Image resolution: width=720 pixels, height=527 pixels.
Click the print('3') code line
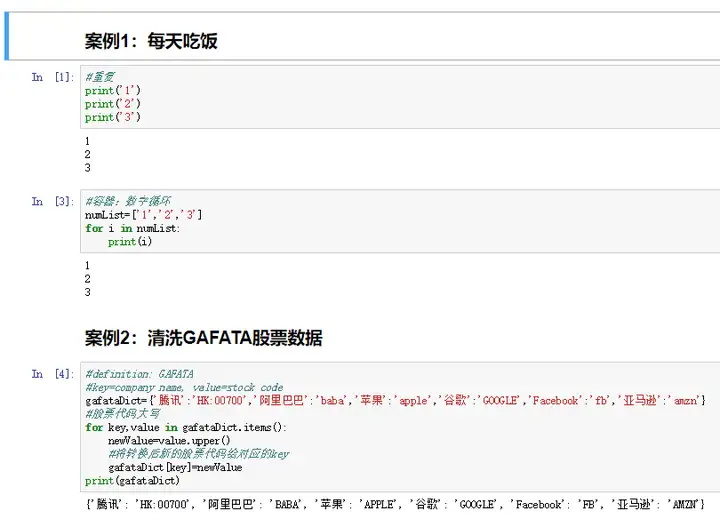[x=112, y=117]
